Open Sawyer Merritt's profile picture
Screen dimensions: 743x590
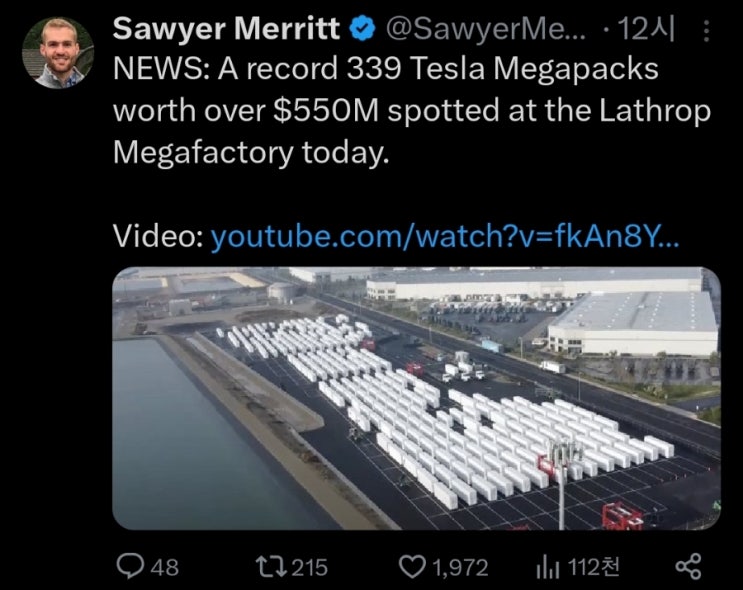click(57, 53)
